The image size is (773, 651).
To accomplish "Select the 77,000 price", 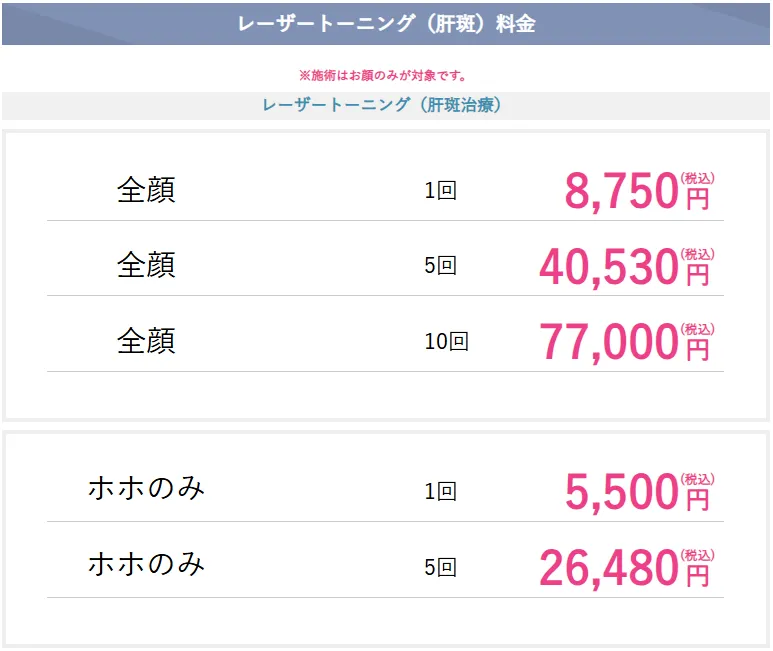I will coord(608,343).
